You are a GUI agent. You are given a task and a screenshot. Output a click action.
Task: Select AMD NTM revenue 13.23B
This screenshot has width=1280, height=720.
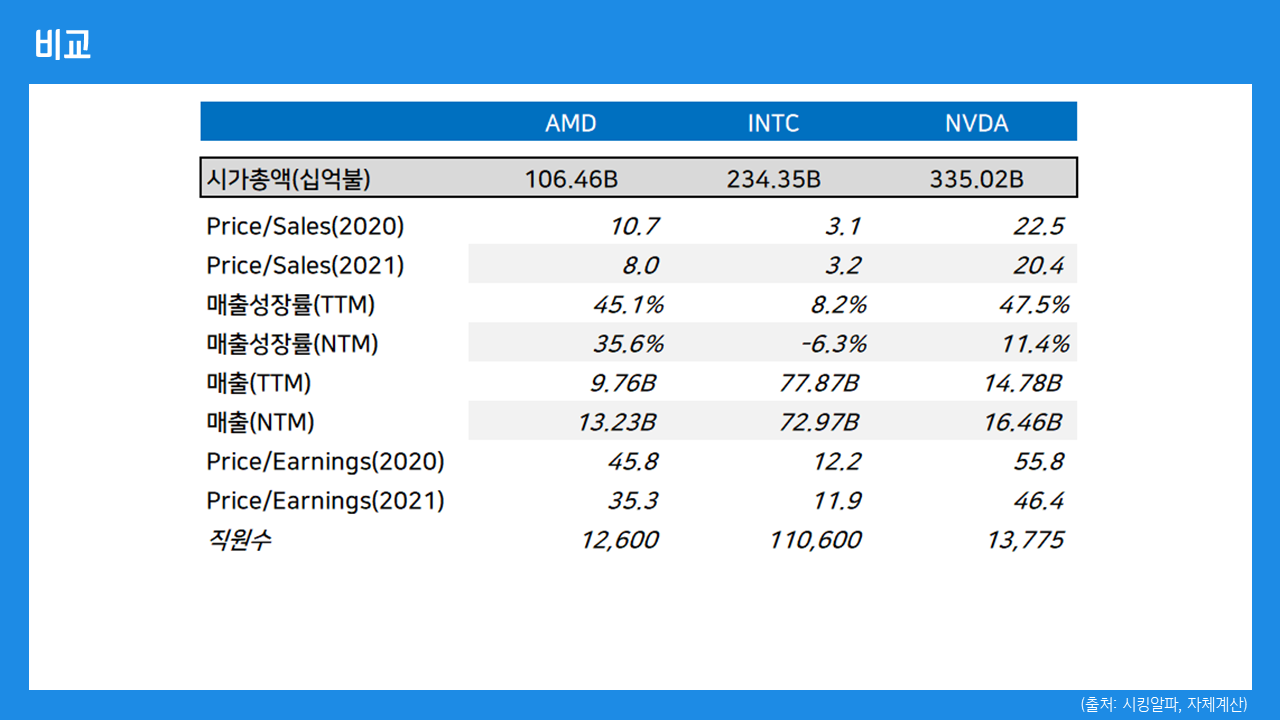tap(616, 422)
